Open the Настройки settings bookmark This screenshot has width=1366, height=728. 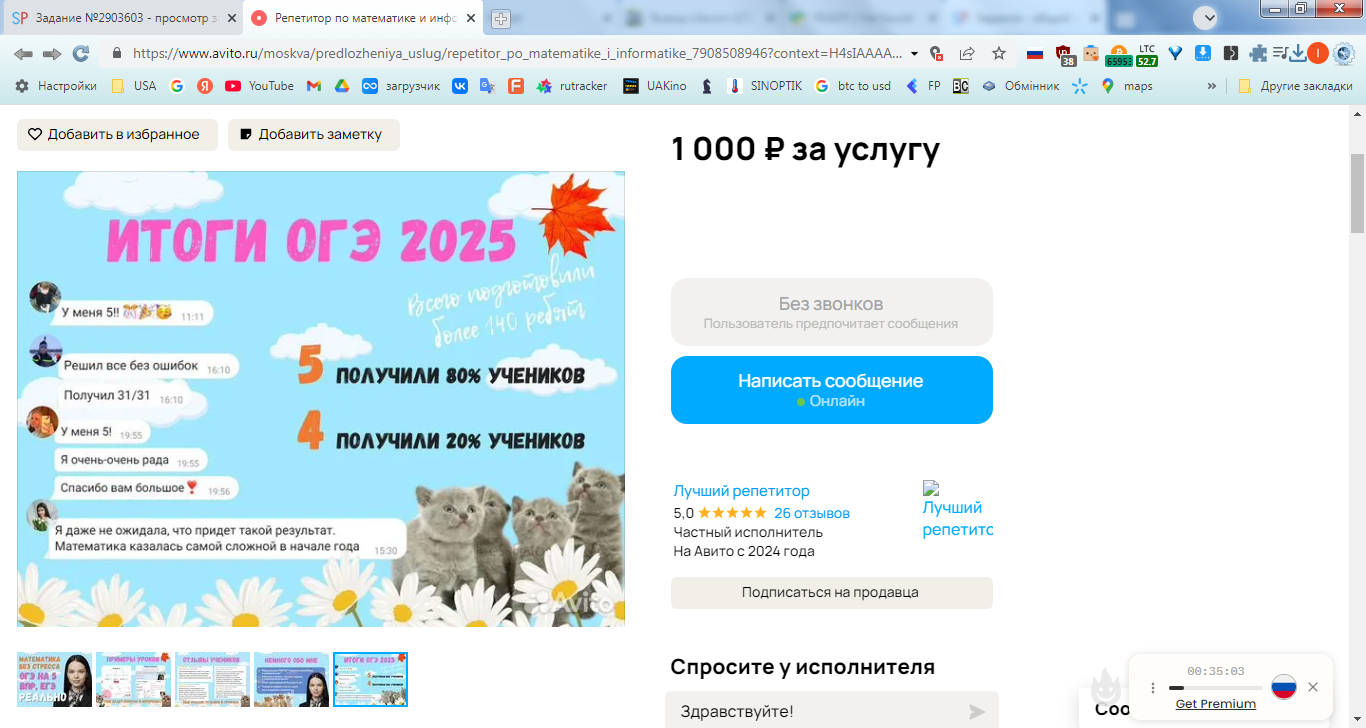56,86
